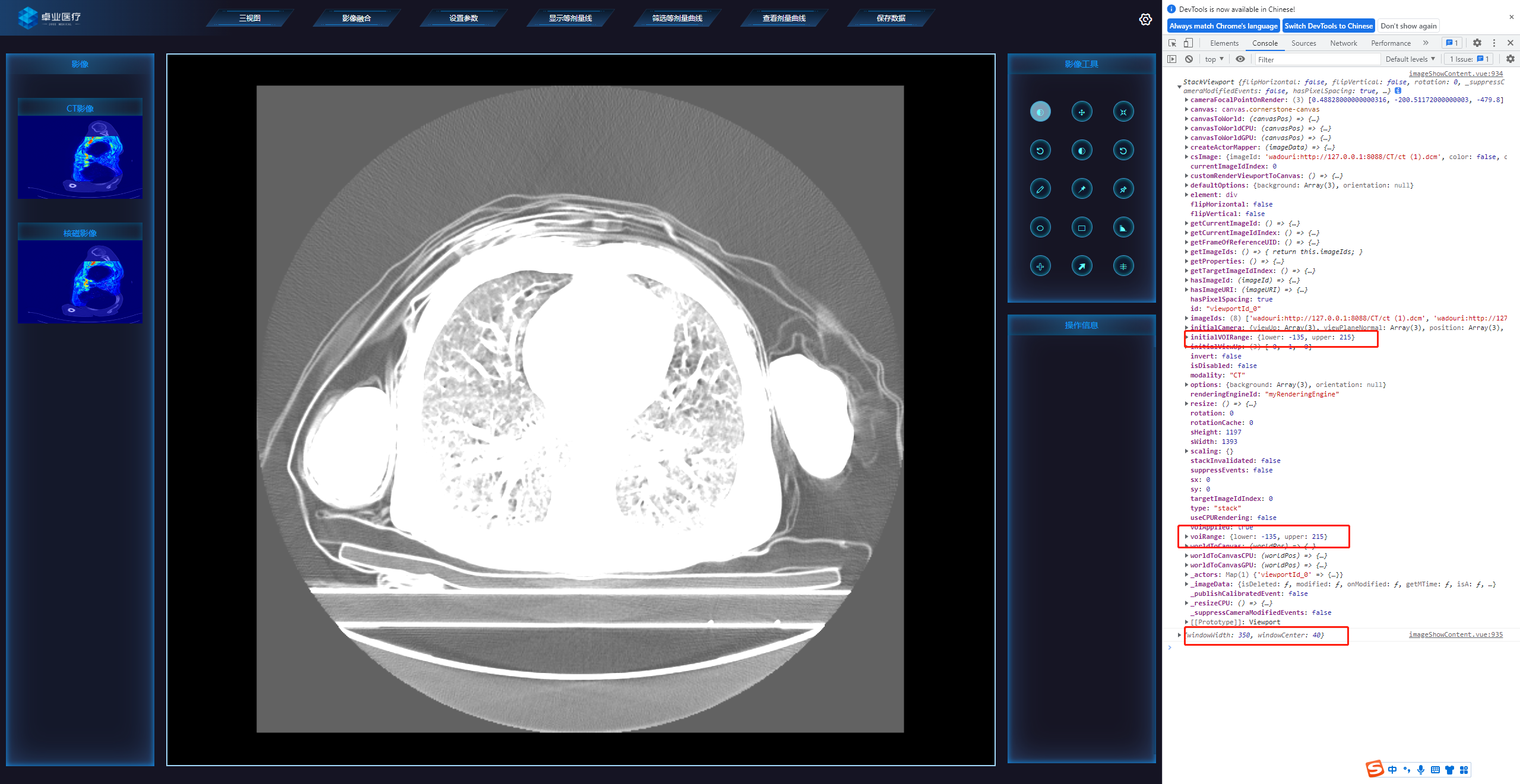Select the plus crosshair tool

tap(1040, 266)
